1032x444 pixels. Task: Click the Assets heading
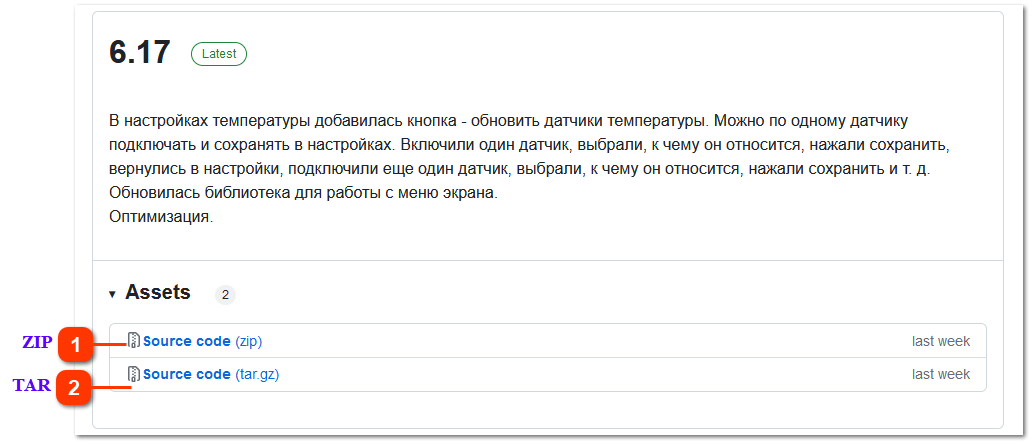(158, 292)
